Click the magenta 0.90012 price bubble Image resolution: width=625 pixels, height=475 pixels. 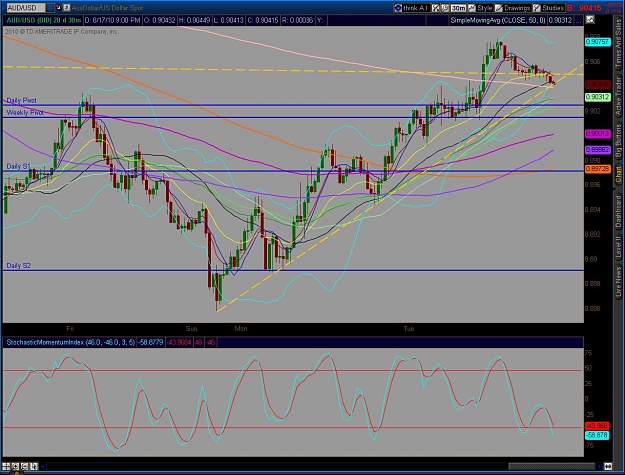[x=597, y=133]
